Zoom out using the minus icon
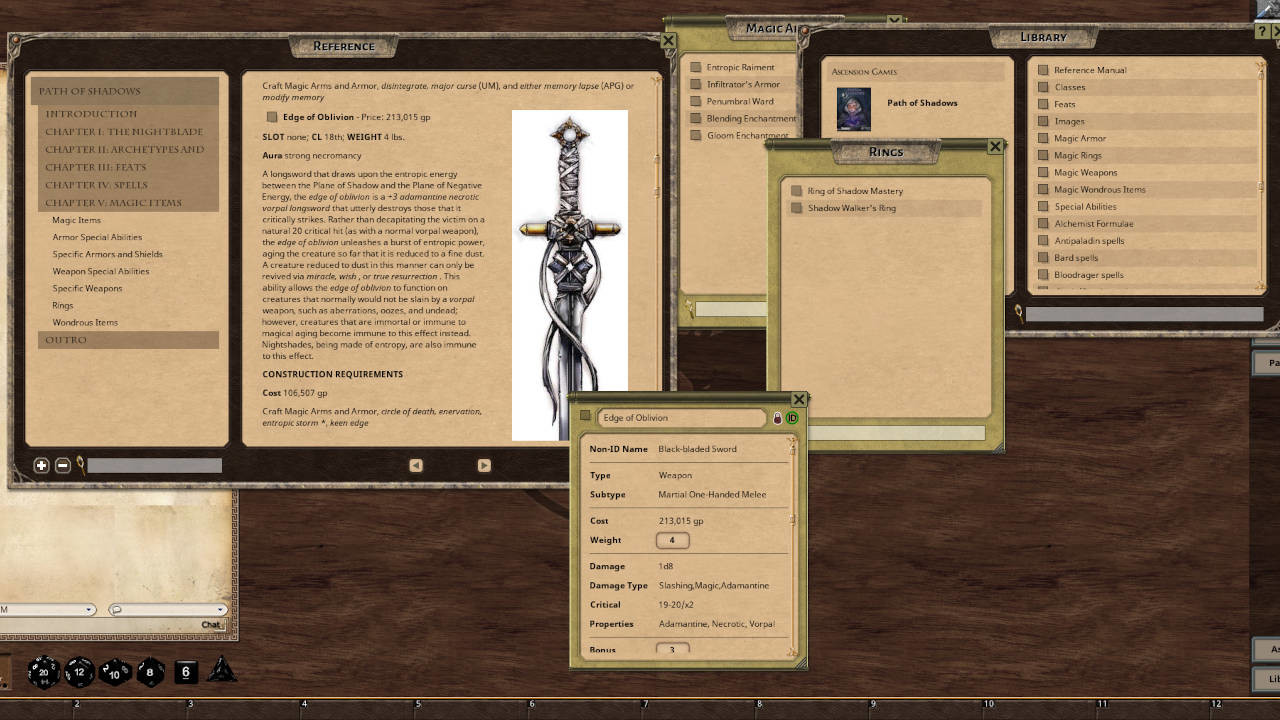The height and width of the screenshot is (720, 1280). coord(62,465)
